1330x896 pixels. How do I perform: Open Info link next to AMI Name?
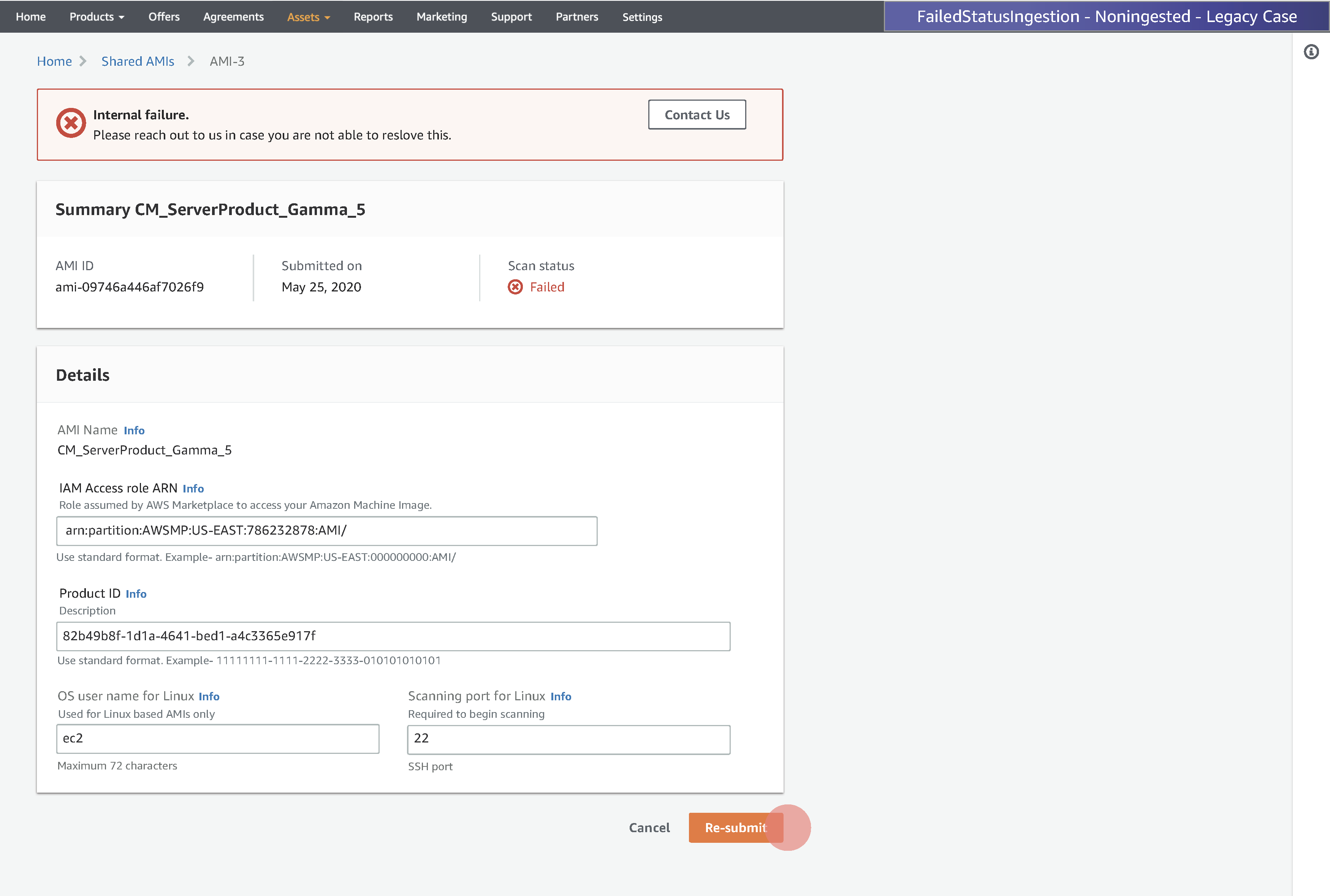[x=134, y=430]
